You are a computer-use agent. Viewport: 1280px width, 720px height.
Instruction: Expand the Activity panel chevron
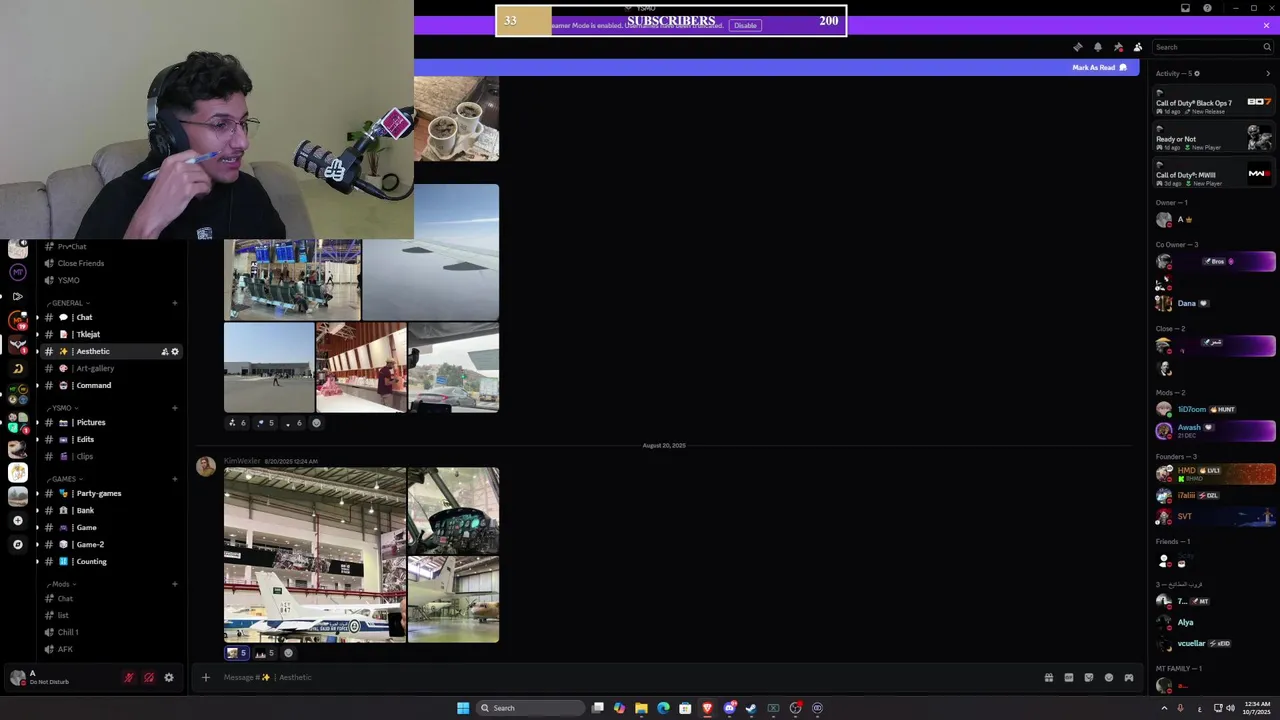1268,73
